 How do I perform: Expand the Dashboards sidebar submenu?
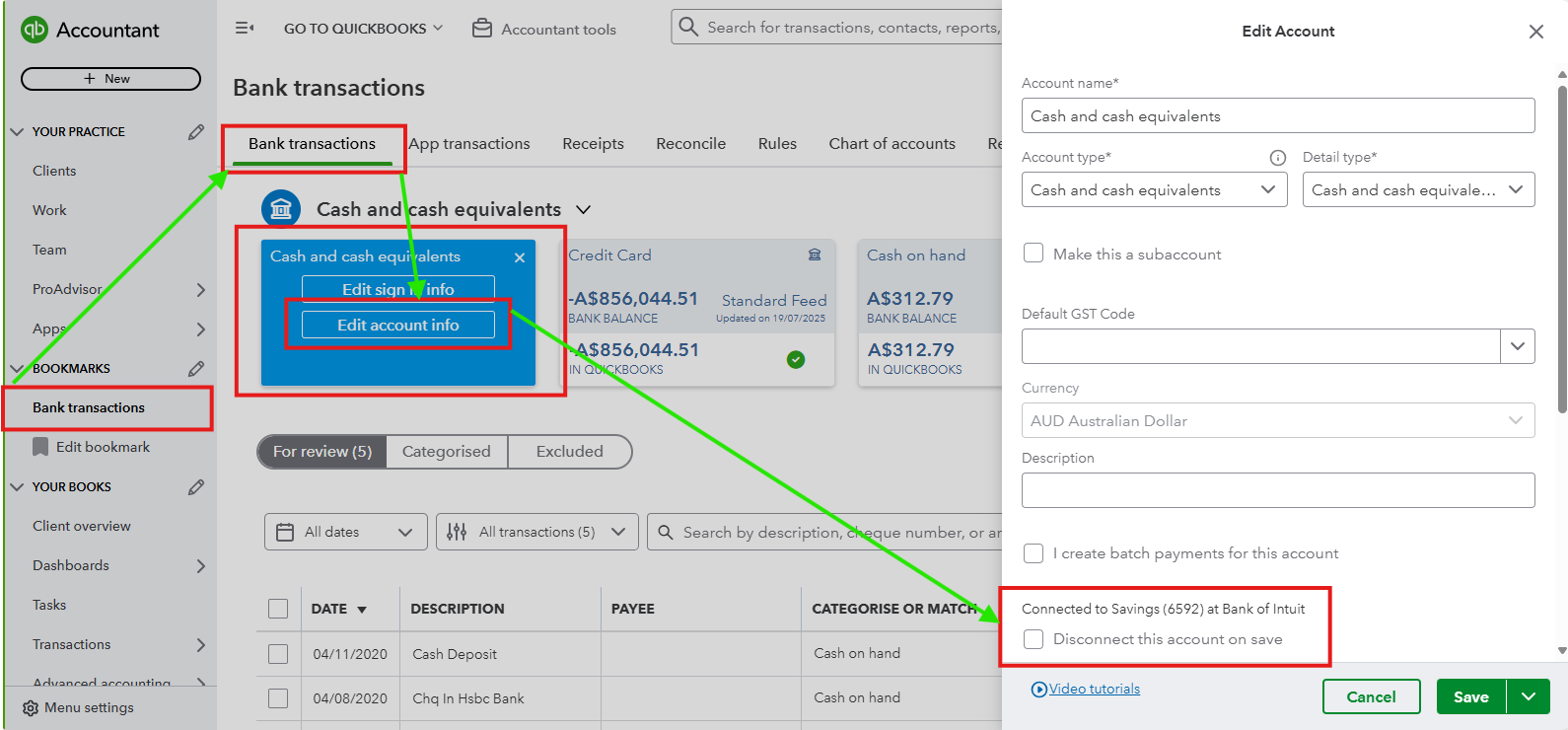click(x=200, y=565)
